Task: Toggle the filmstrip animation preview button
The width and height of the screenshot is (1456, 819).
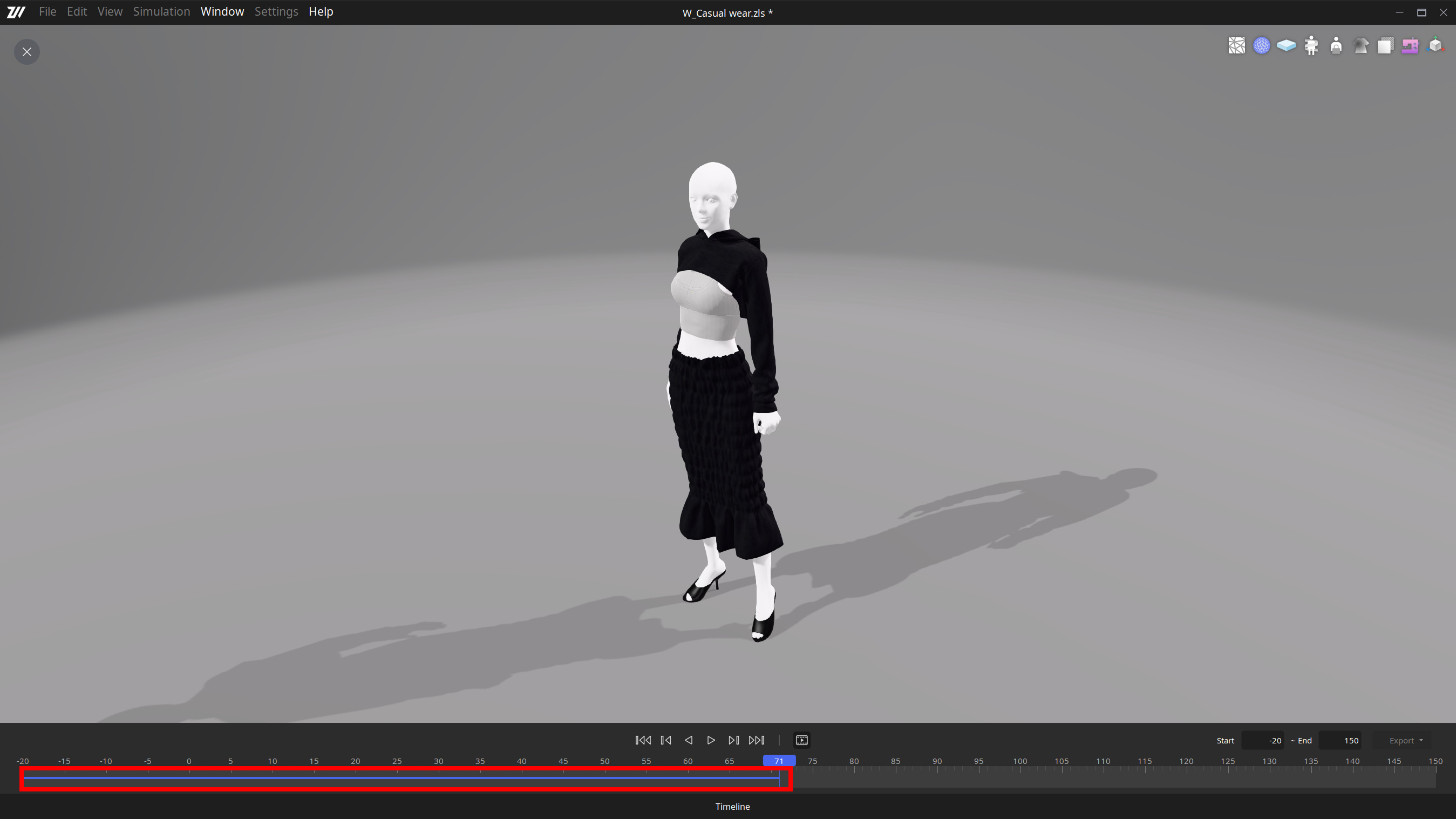Action: pyautogui.click(x=801, y=740)
